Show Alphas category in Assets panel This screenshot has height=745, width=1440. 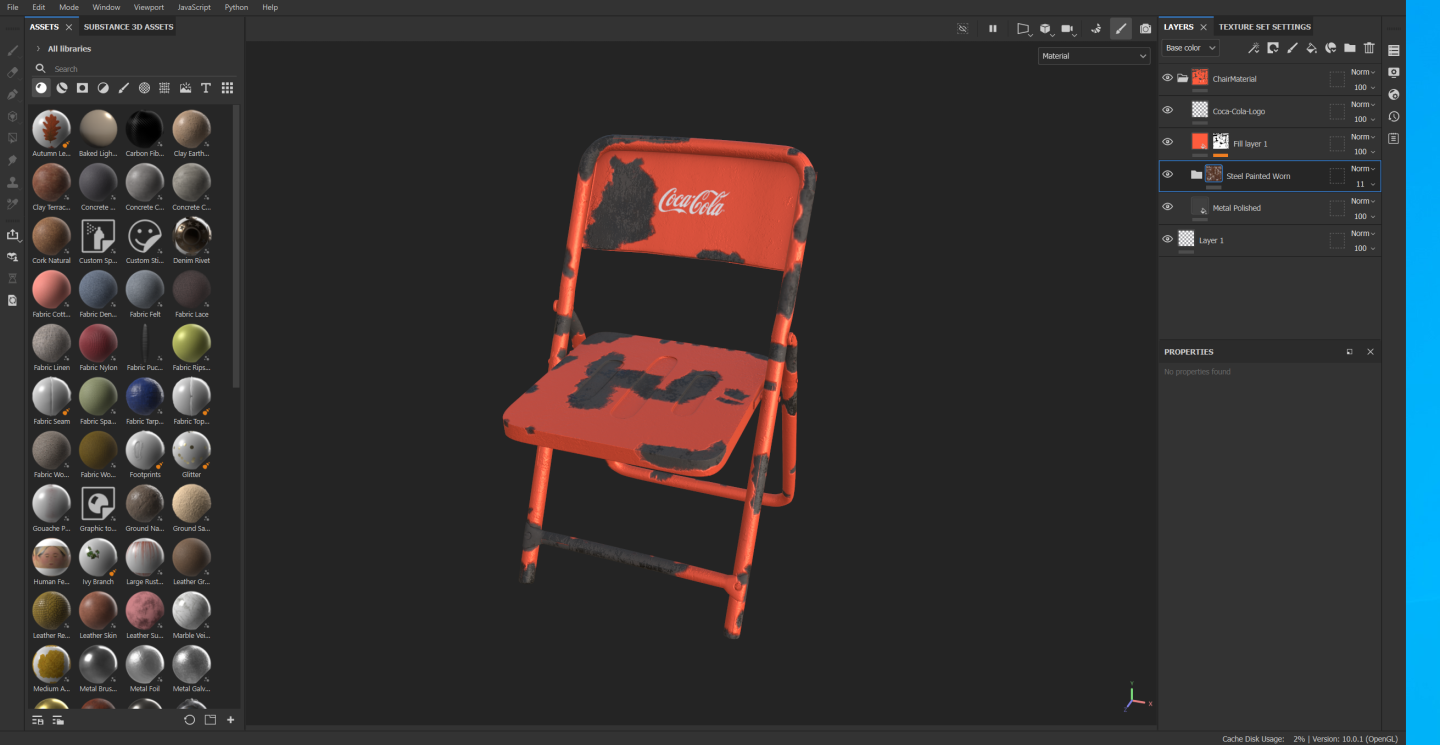[144, 88]
